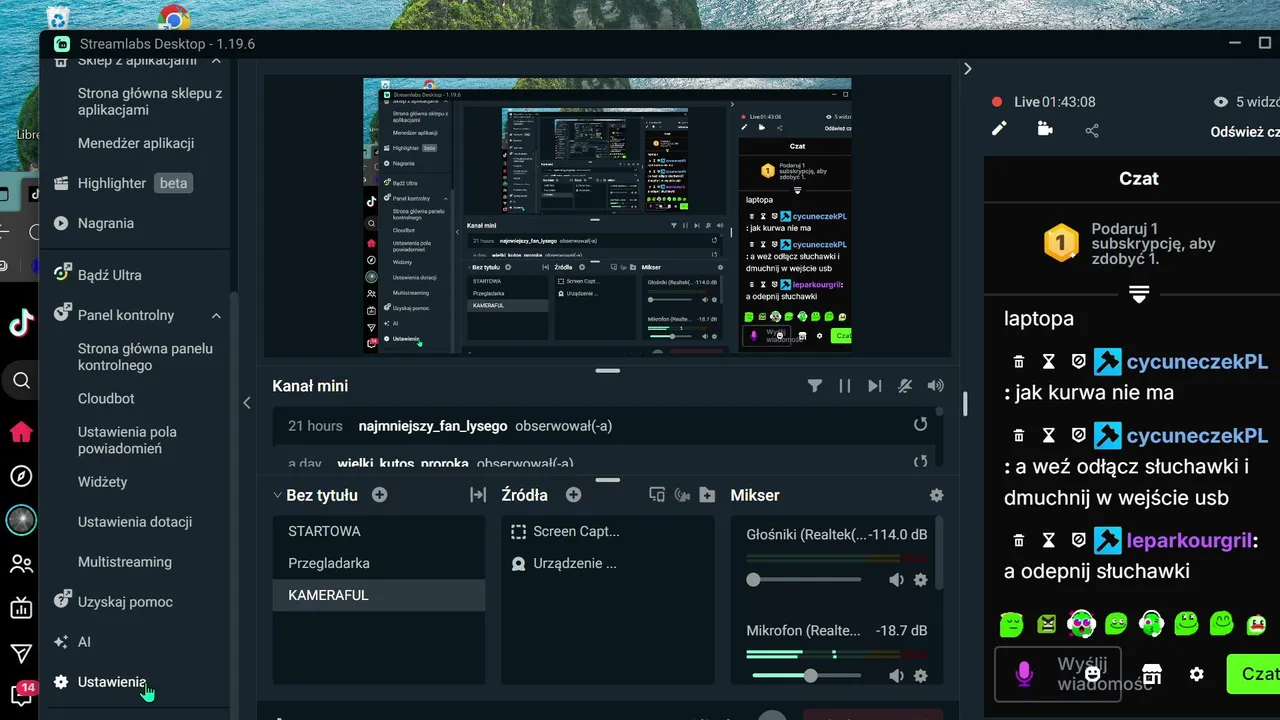
Task: Click the green Czat send button
Action: point(1253,674)
